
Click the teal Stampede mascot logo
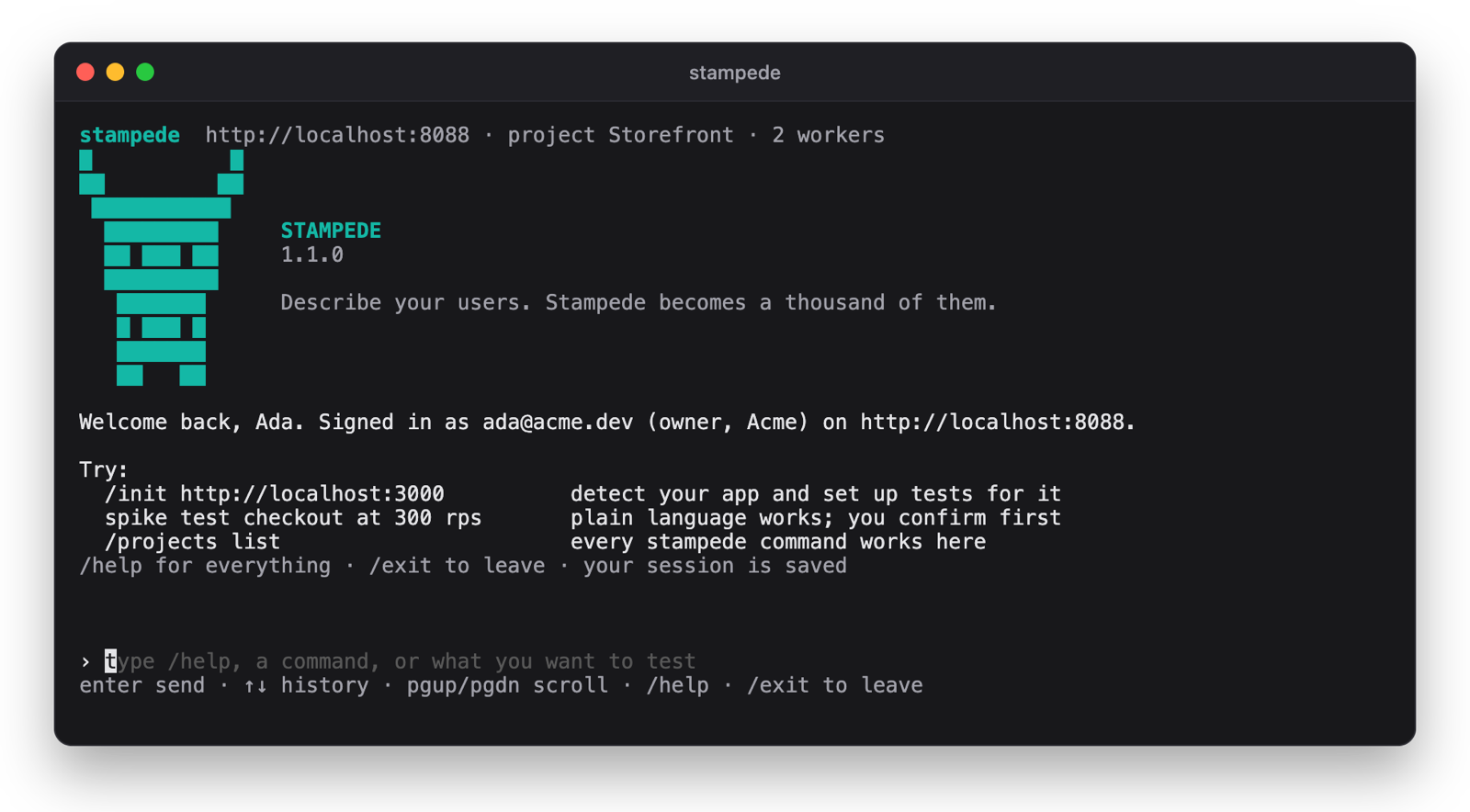161,267
